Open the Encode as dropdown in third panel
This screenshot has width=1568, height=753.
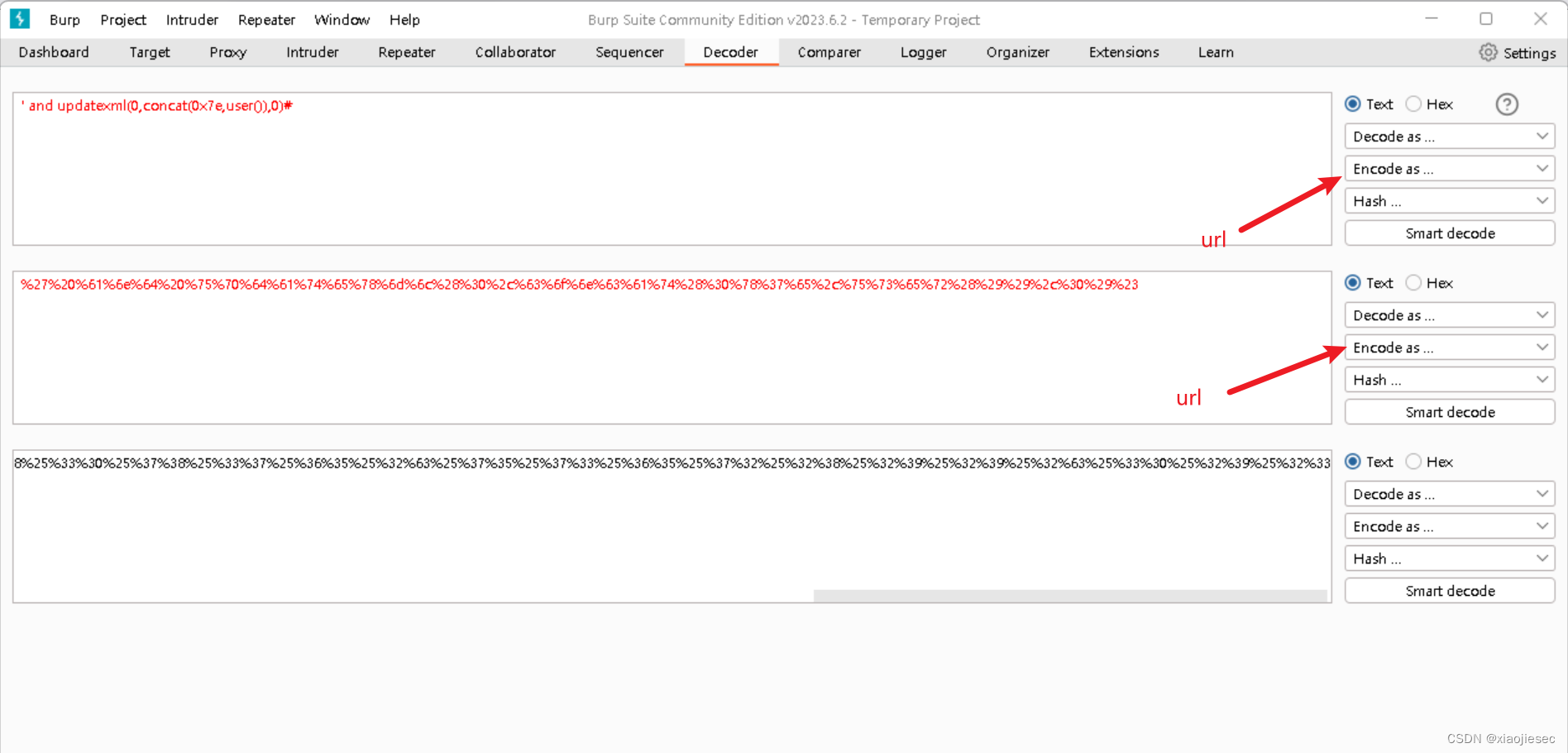click(x=1449, y=525)
